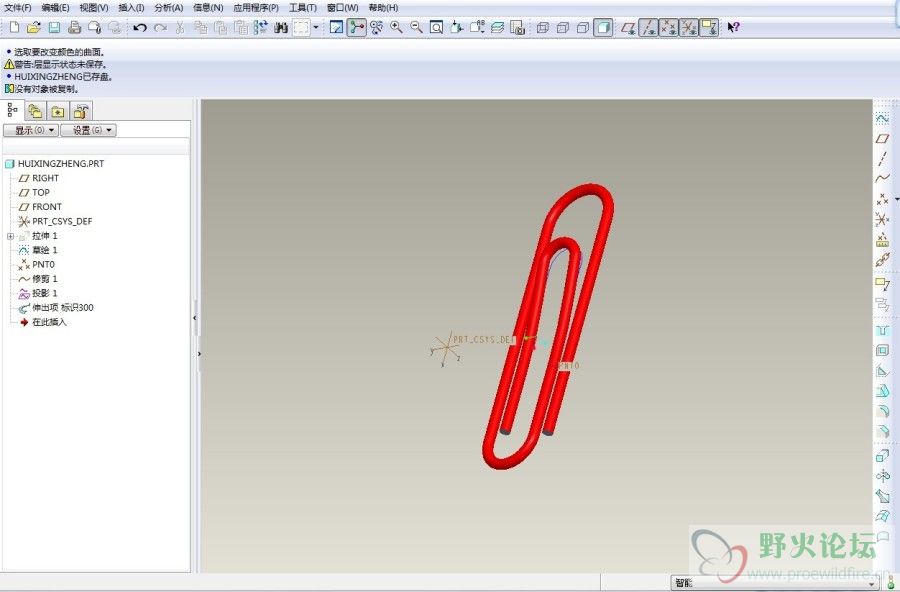Select the Extrude tool

[x=882, y=456]
